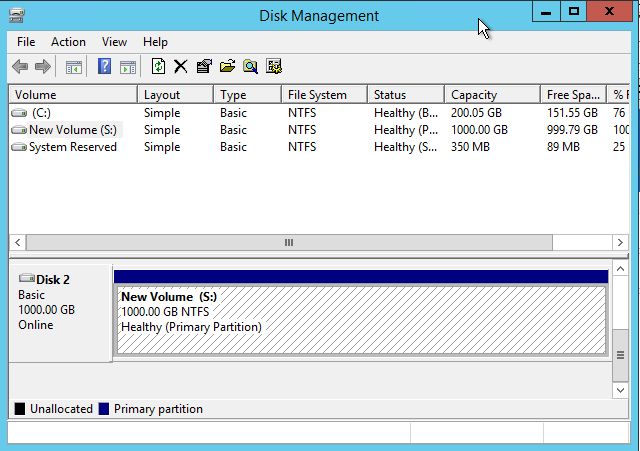This screenshot has width=640, height=451.
Task: Click the Delete X toolbar icon
Action: pyautogui.click(x=181, y=67)
